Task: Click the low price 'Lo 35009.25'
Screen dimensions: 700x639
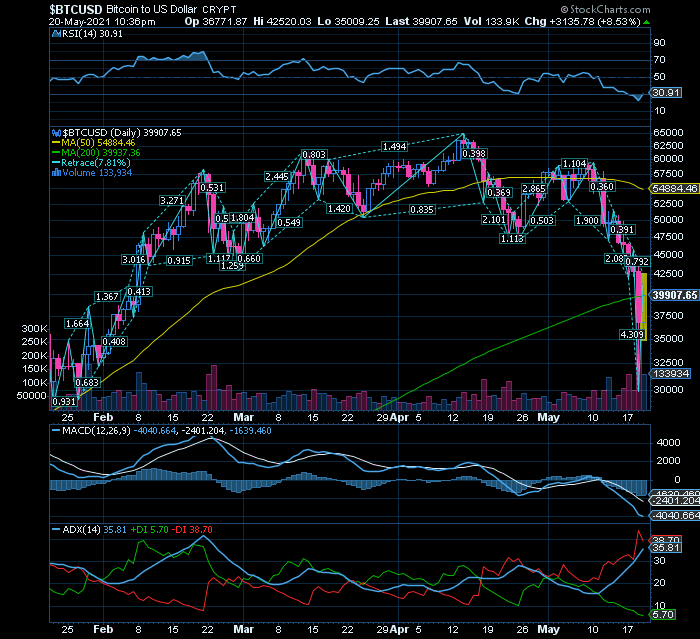Action: [347, 21]
